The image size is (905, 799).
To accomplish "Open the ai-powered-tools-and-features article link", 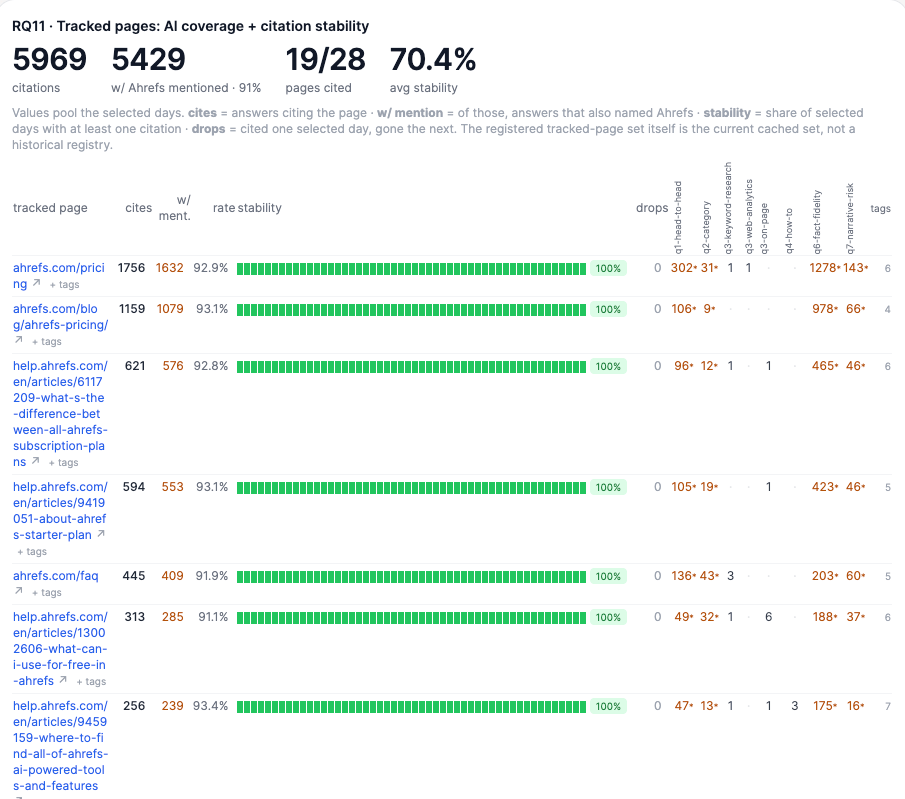I will tap(61, 745).
